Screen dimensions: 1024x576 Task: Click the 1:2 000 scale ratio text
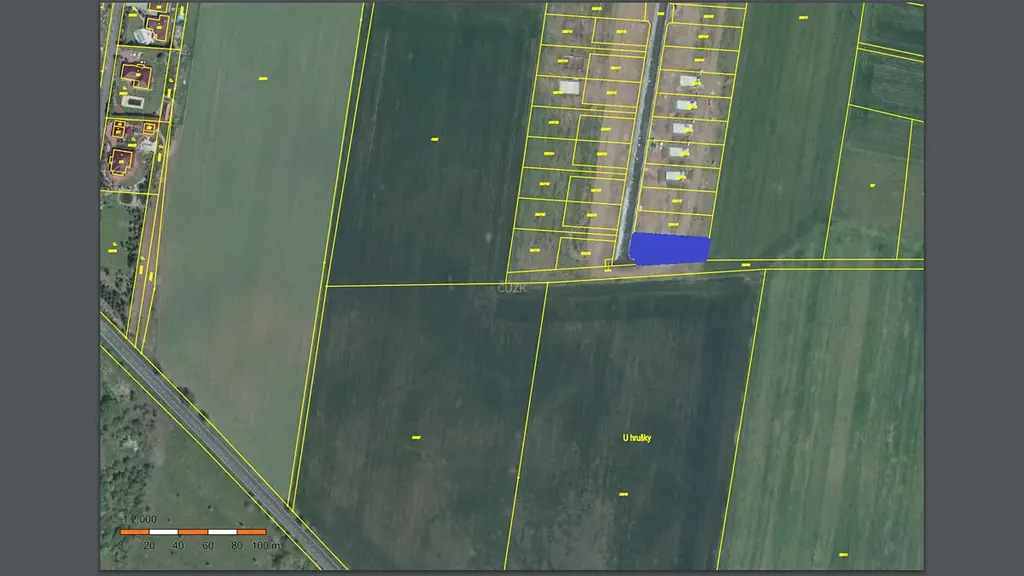pos(139,519)
